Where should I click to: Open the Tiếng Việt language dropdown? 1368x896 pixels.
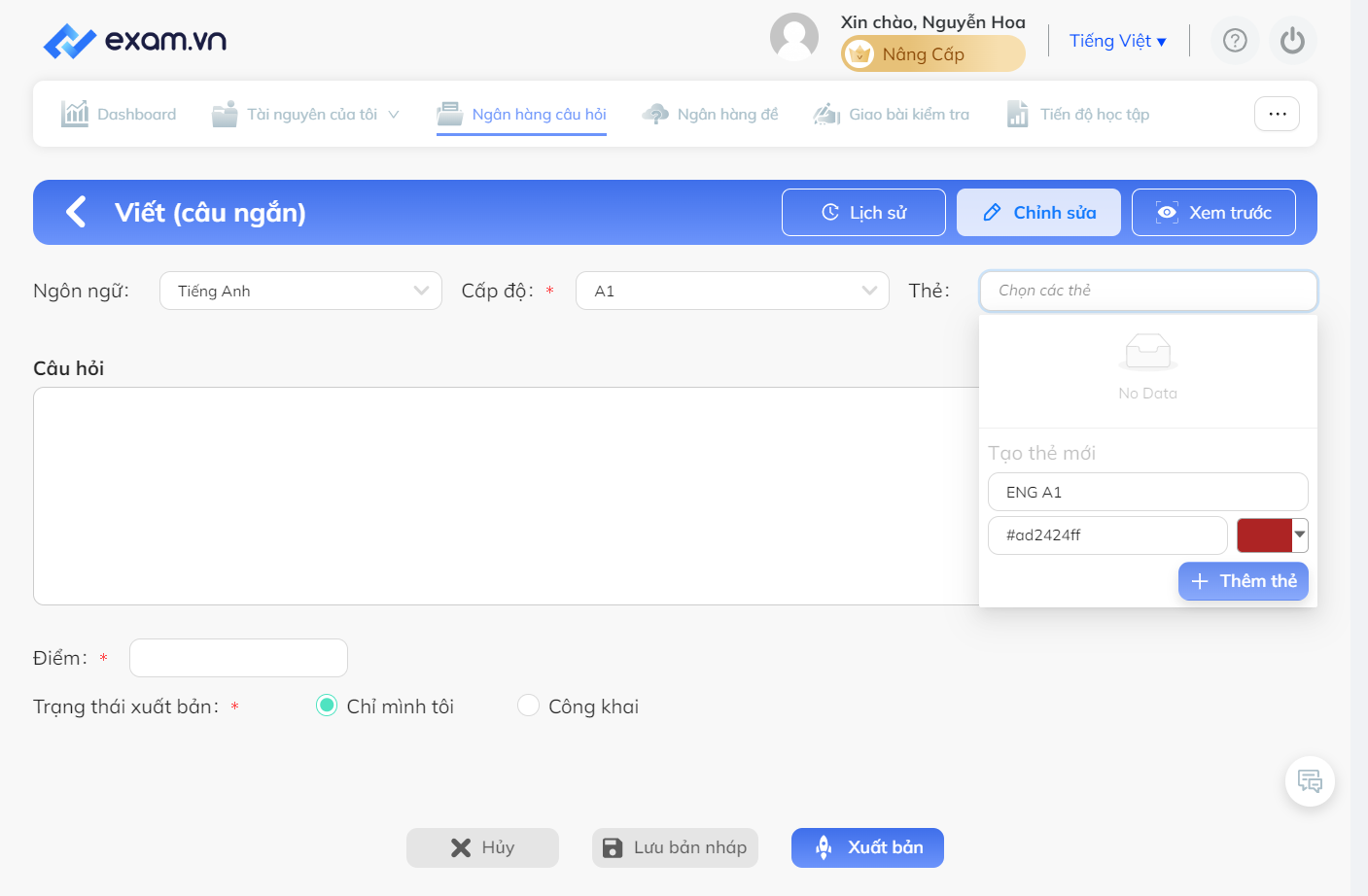[x=1118, y=41]
